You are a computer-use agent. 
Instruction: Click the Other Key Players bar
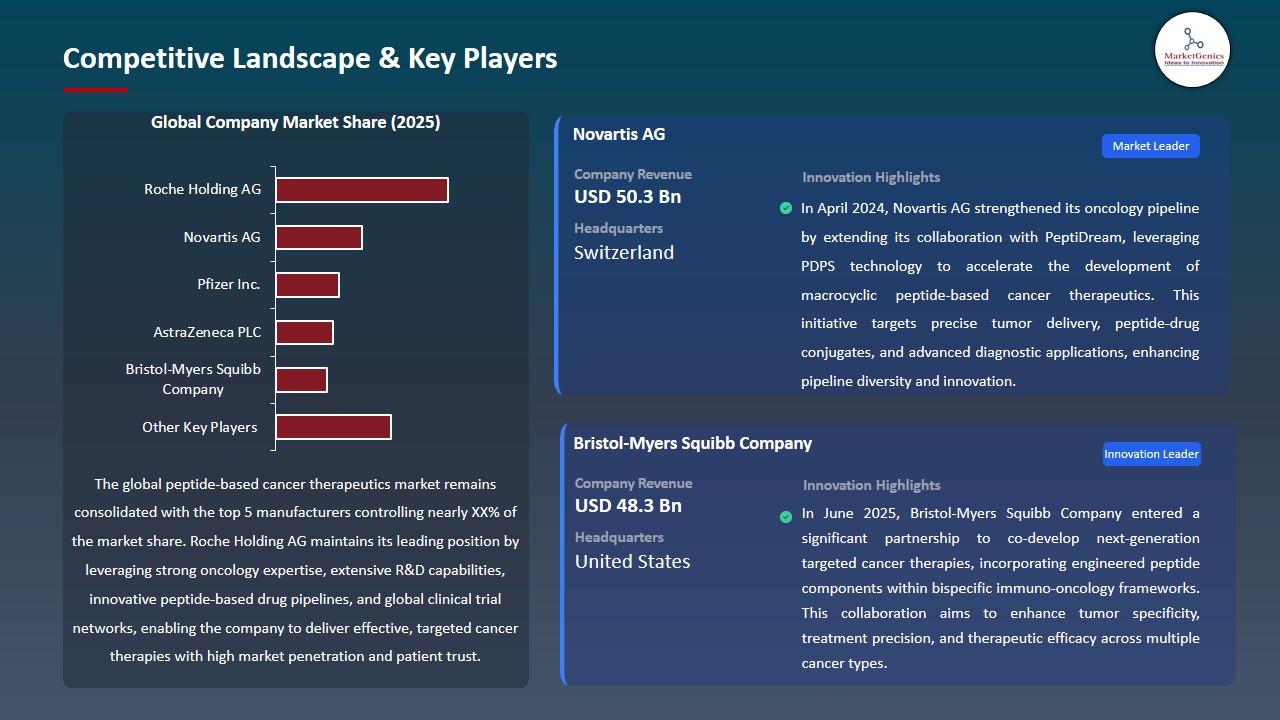click(333, 426)
